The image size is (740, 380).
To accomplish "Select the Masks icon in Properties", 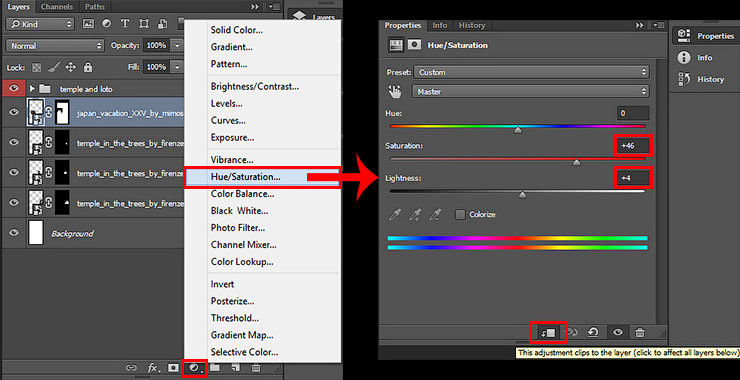I will [x=414, y=45].
